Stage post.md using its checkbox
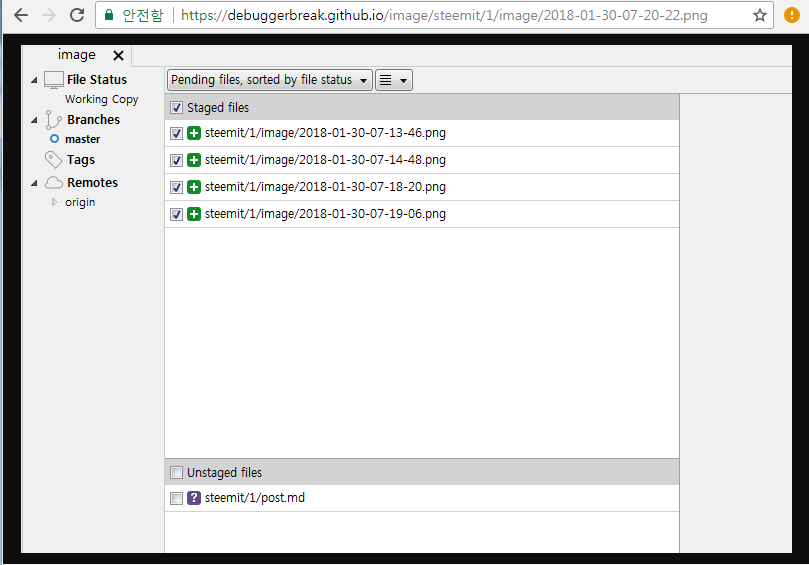The height and width of the screenshot is (565, 809). (x=176, y=498)
